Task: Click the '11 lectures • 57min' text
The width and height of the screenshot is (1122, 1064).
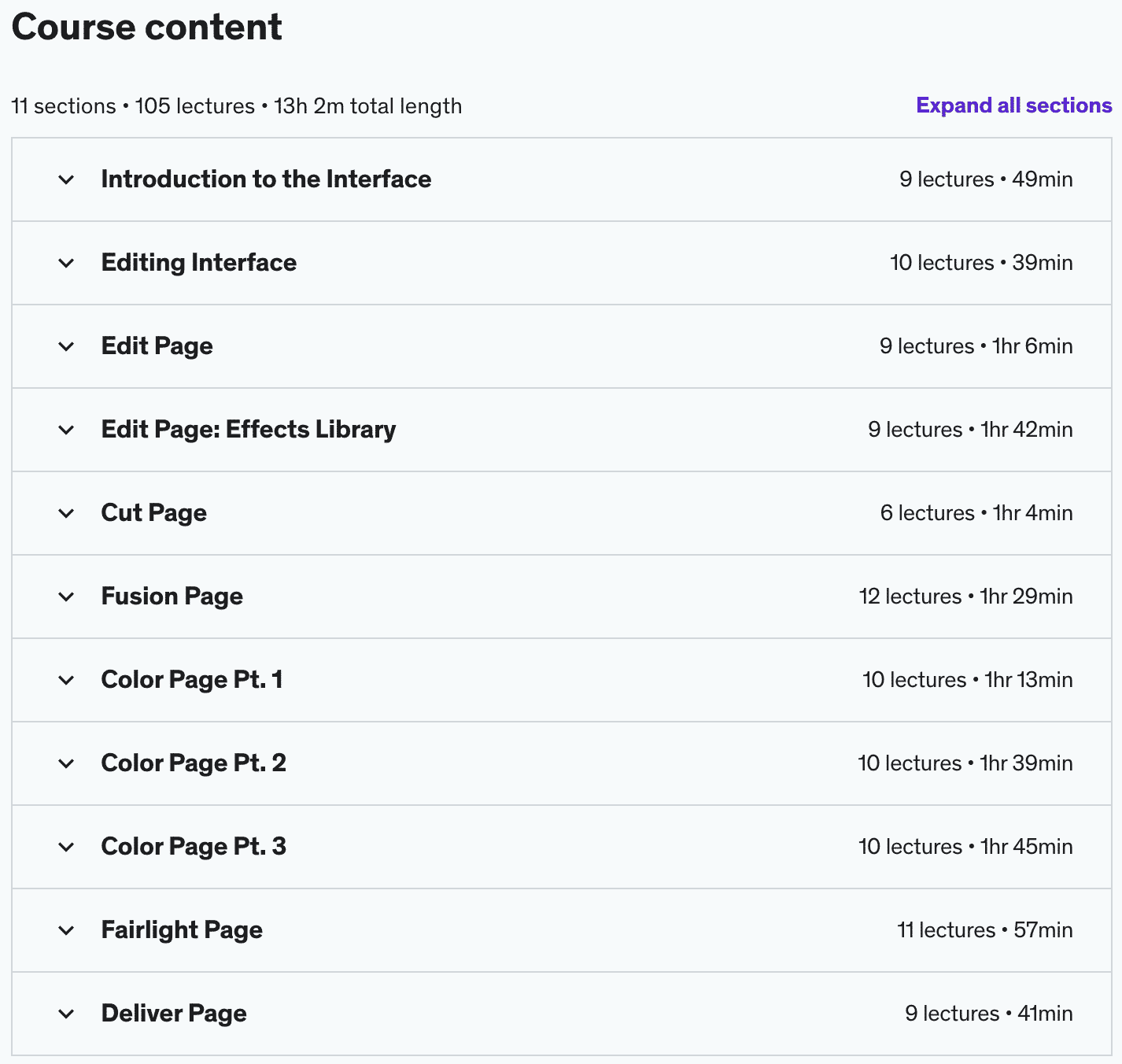Action: pyautogui.click(x=985, y=930)
